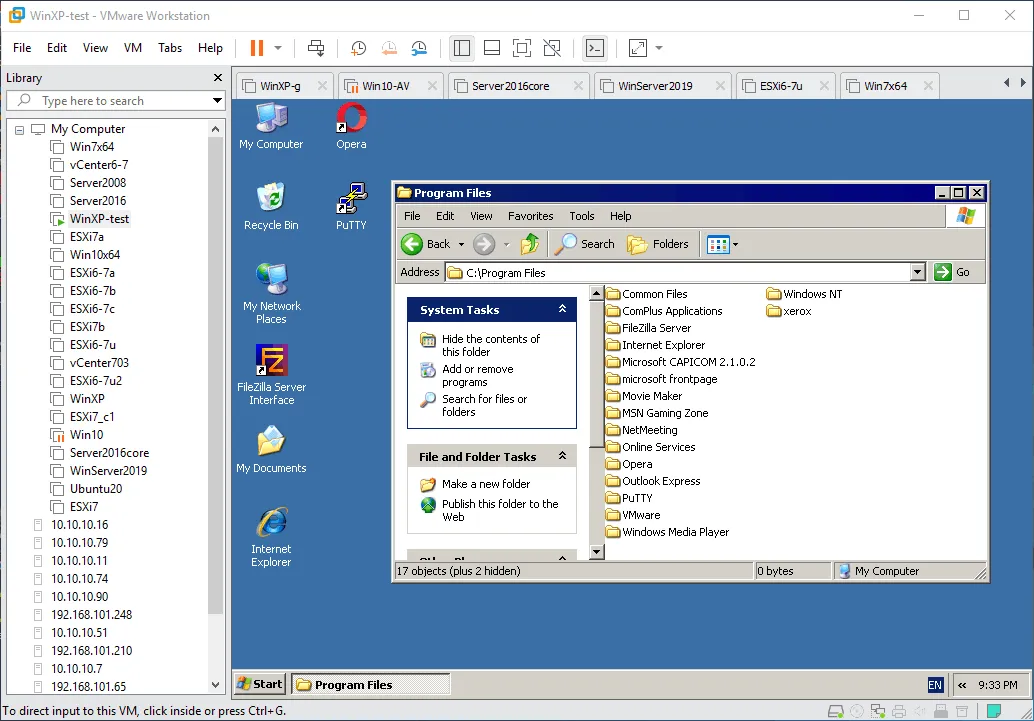This screenshot has height=721, width=1034.
Task: Open the snapshot manager icon
Action: [x=419, y=48]
